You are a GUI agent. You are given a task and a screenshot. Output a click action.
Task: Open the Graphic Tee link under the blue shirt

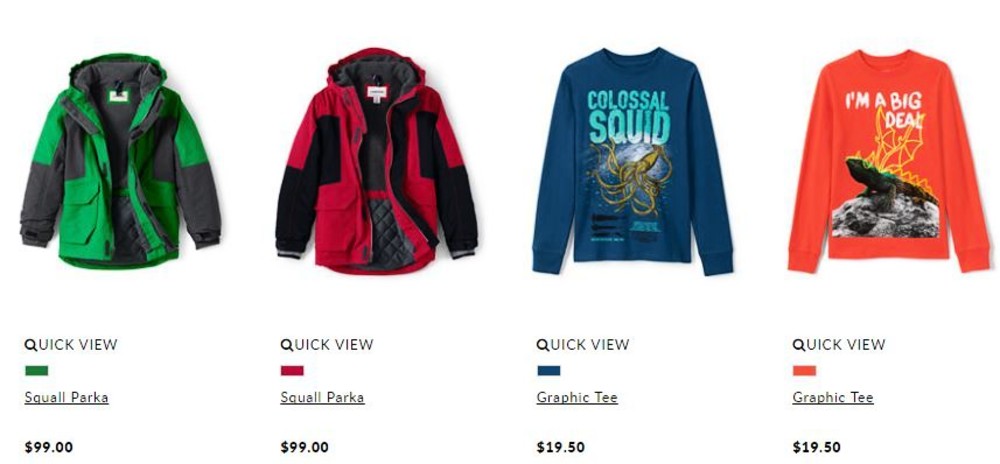coord(577,398)
